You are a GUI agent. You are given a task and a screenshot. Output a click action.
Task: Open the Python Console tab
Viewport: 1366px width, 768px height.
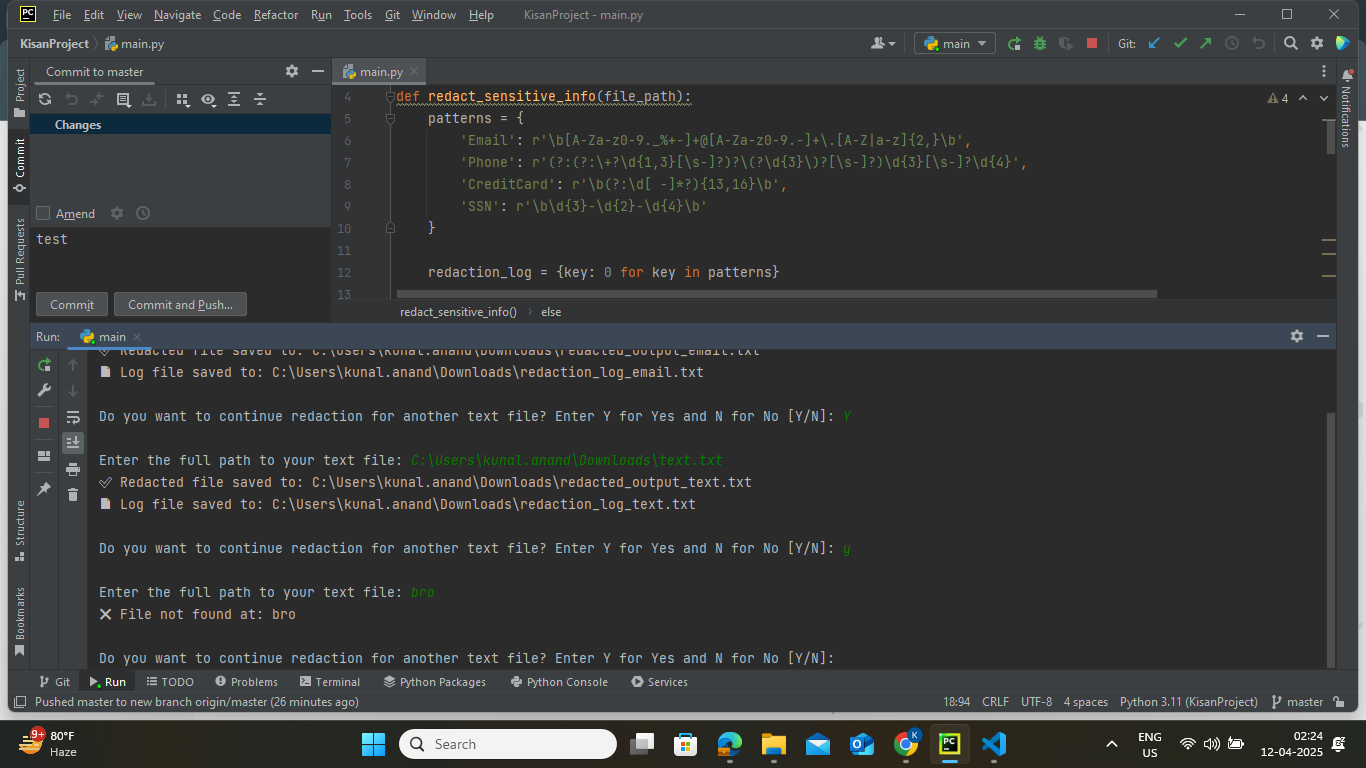pyautogui.click(x=558, y=682)
